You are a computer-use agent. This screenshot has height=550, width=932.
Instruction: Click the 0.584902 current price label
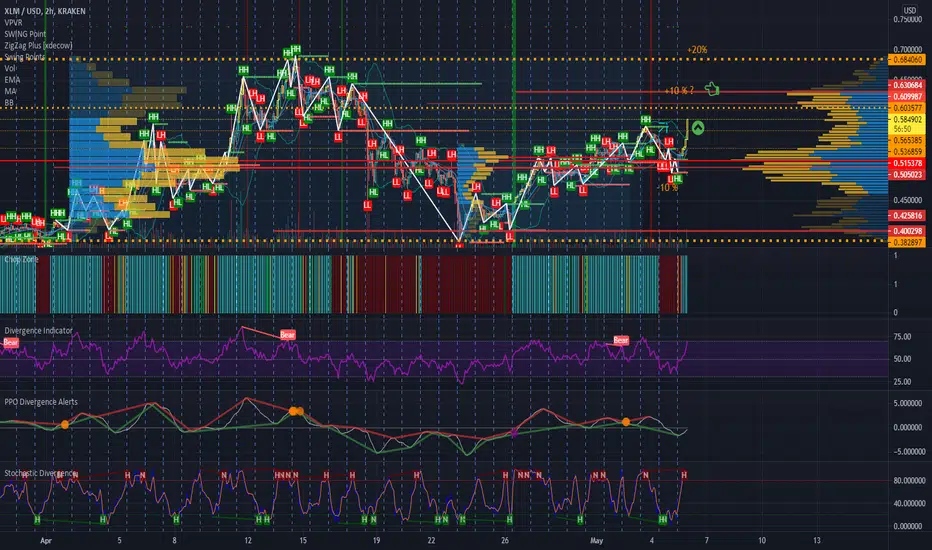point(907,120)
